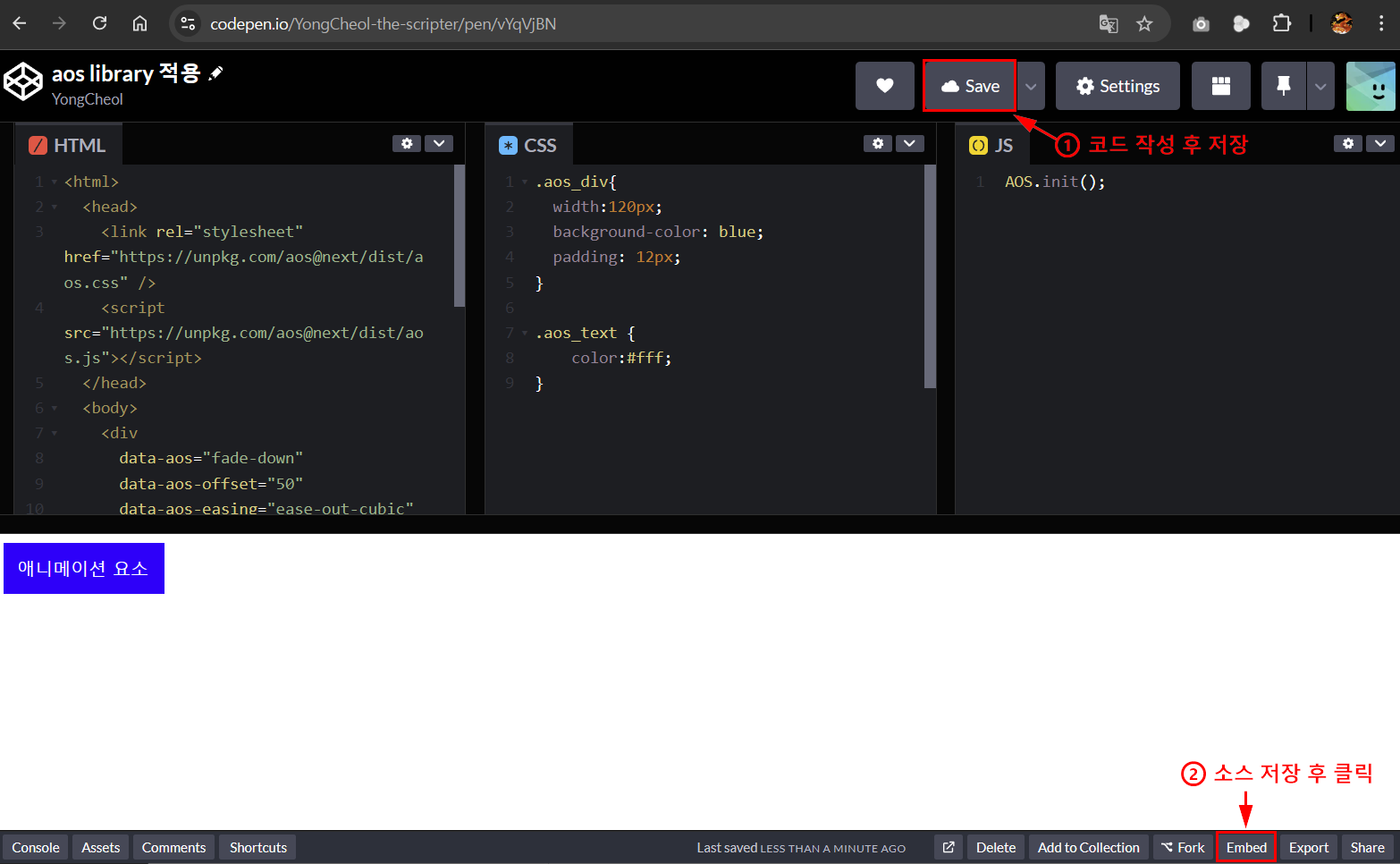This screenshot has width=1400, height=864.
Task: Save the pen
Action: click(970, 86)
